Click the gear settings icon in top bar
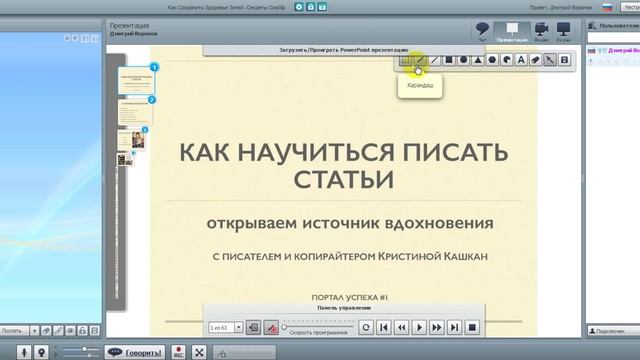The width and height of the screenshot is (640, 360). (299, 7)
